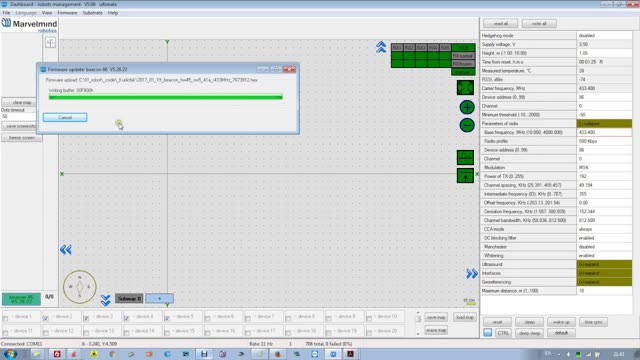640x360 pixels.
Task: Click the Power of TX value 192
Action: (604, 176)
